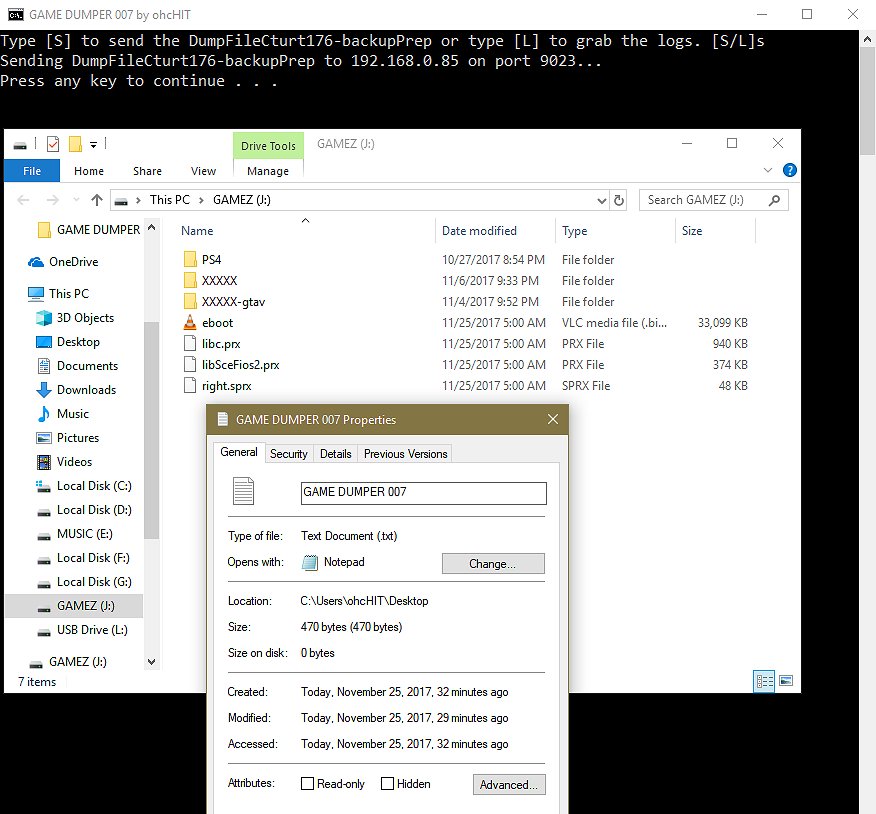This screenshot has width=876, height=814.
Task: Click the libc.prx file icon
Action: click(x=190, y=343)
